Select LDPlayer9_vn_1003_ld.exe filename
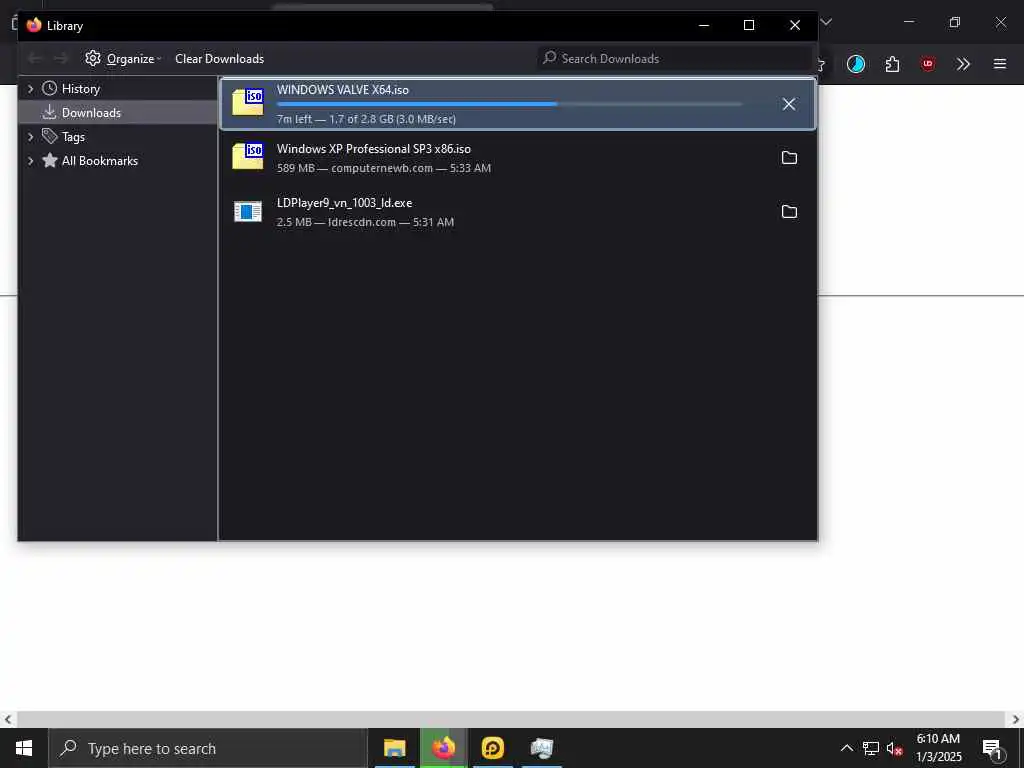This screenshot has width=1024, height=768. [x=344, y=203]
